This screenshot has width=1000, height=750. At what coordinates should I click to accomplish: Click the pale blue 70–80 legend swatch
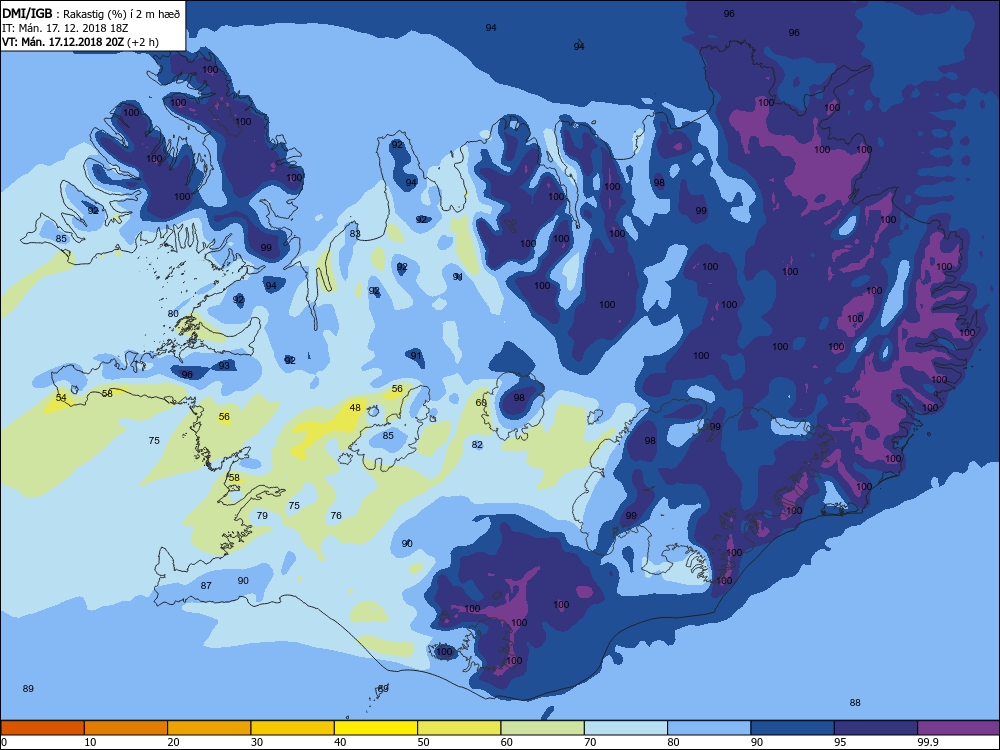626,728
